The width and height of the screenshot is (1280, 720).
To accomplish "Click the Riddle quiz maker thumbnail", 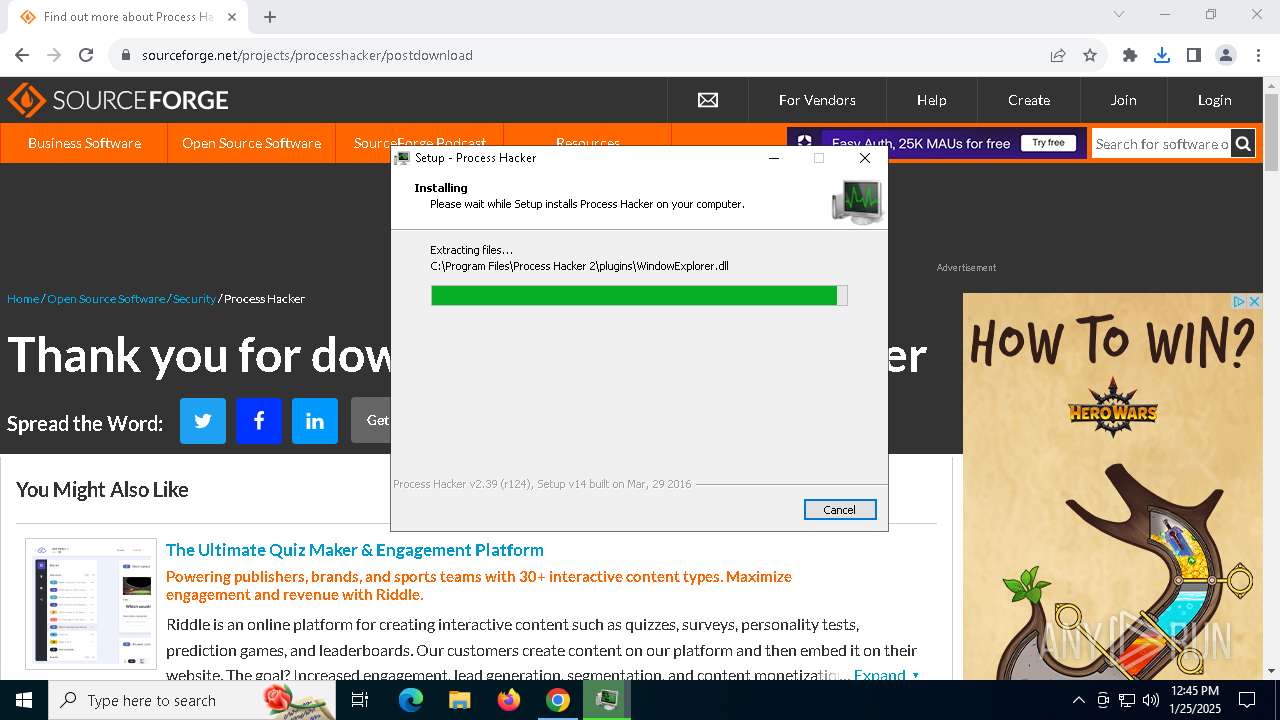I will (91, 604).
